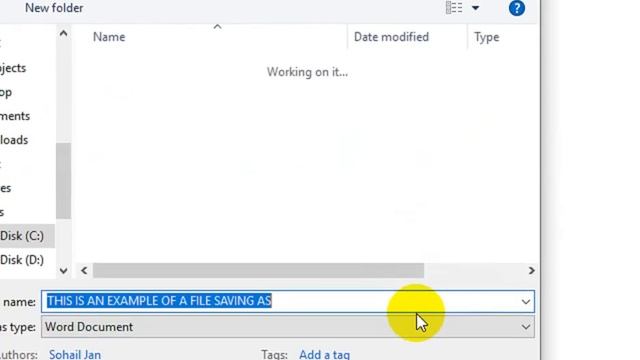
Task: Open Downloads in the navigation pane
Action: (14, 140)
